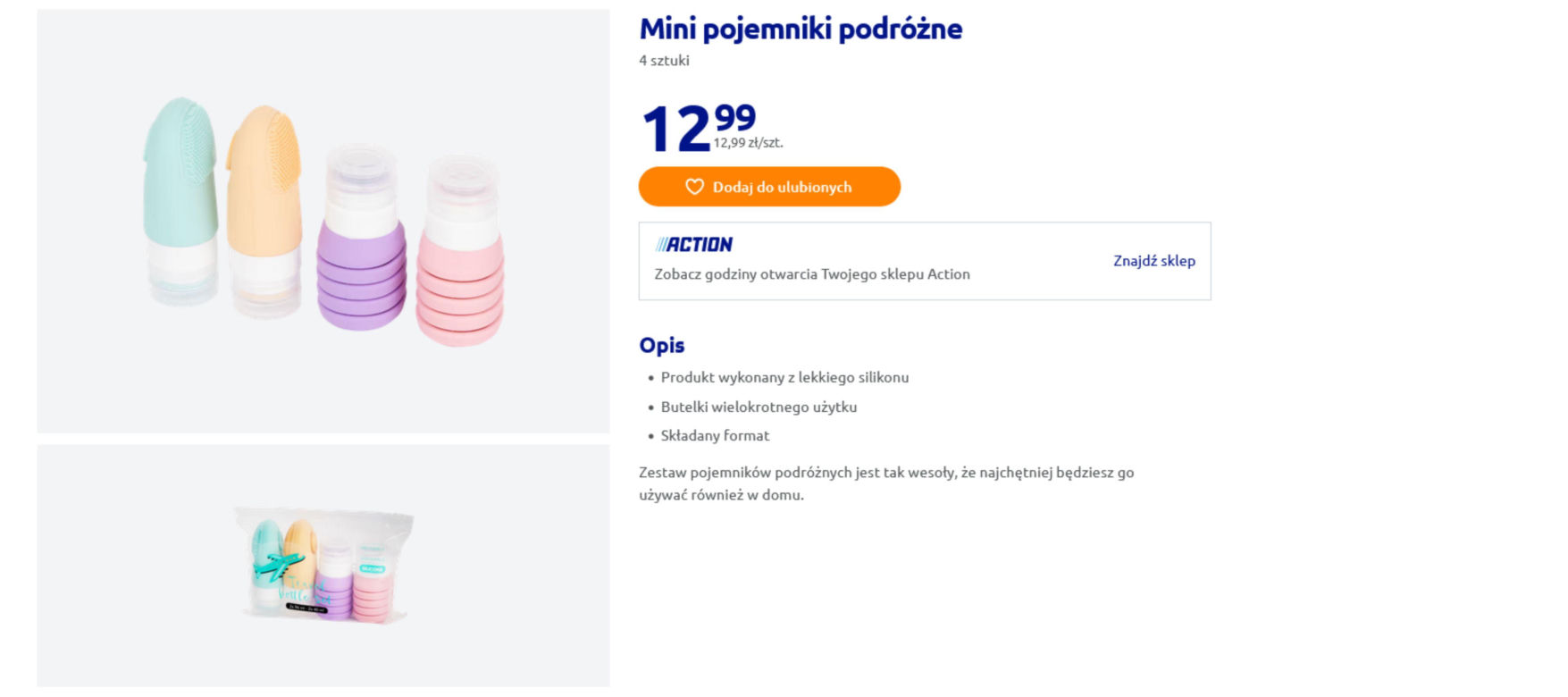This screenshot has width=1568, height=697.
Task: Click the heart icon in favorites button
Action: (694, 187)
